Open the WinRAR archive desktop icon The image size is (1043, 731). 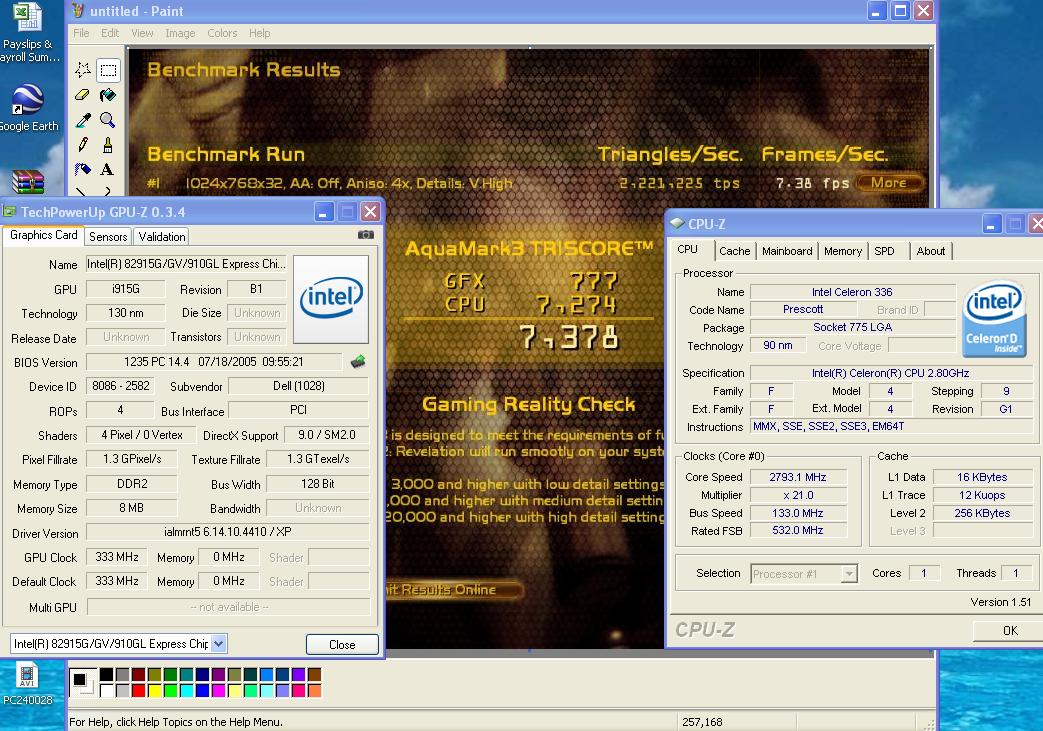[28, 182]
